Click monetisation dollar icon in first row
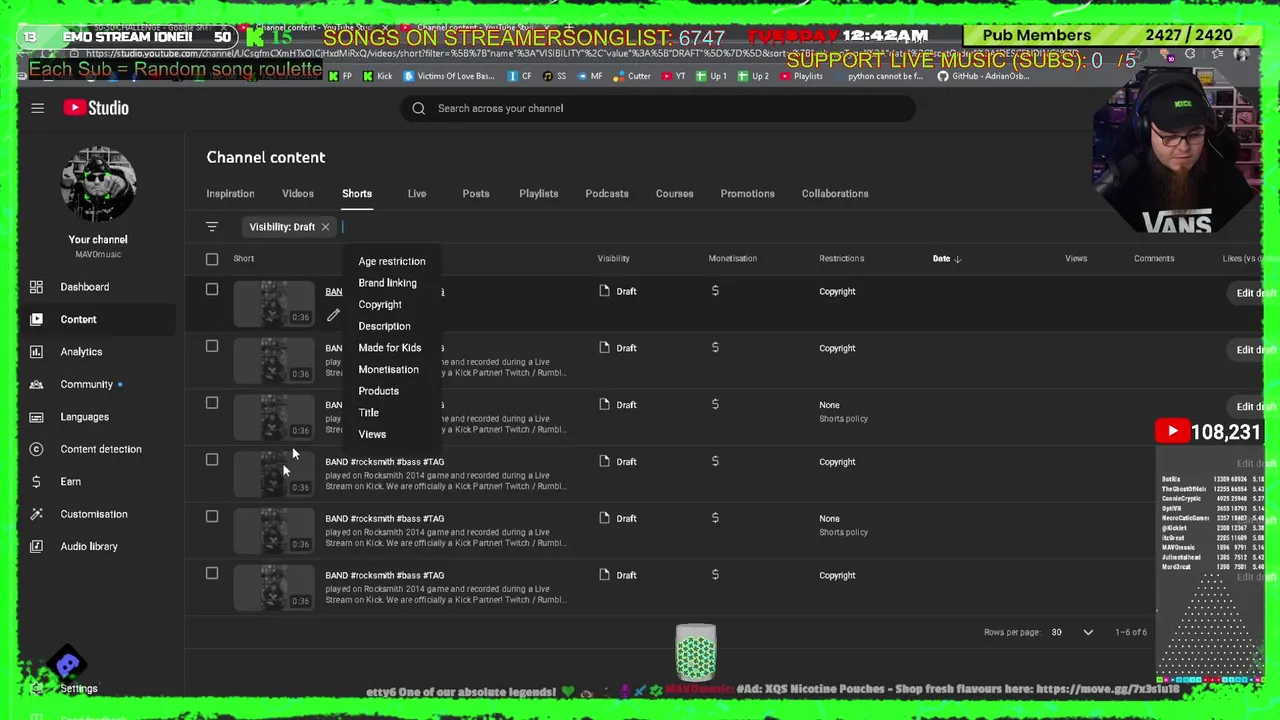The width and height of the screenshot is (1280, 720). (715, 291)
